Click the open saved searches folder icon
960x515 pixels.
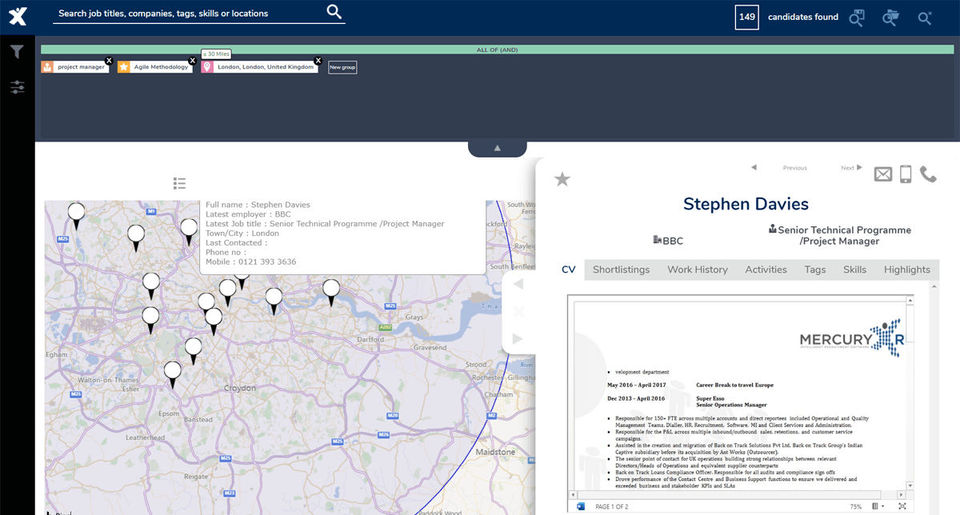(x=890, y=18)
